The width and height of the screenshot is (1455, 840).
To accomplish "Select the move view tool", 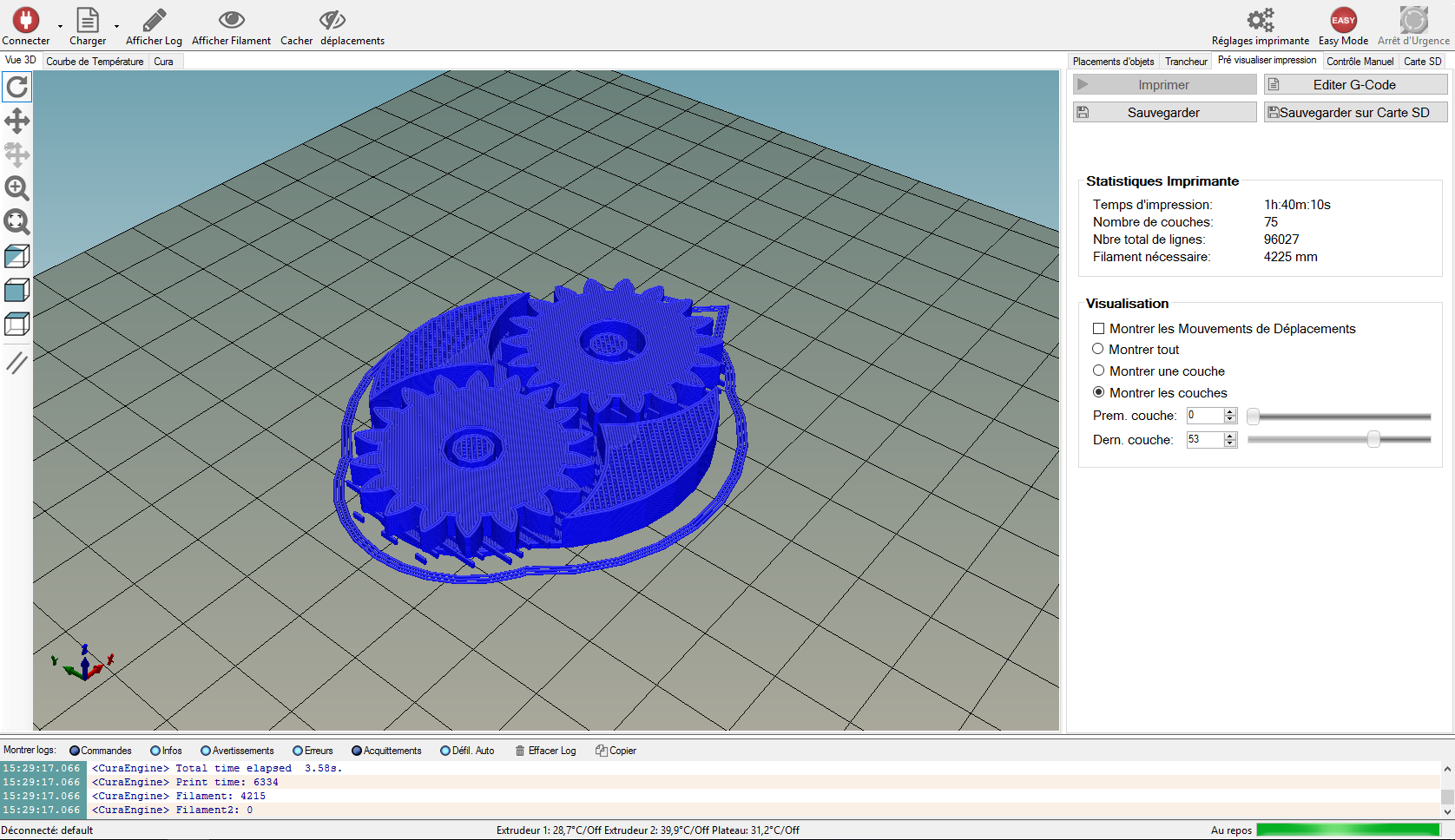I will click(17, 121).
